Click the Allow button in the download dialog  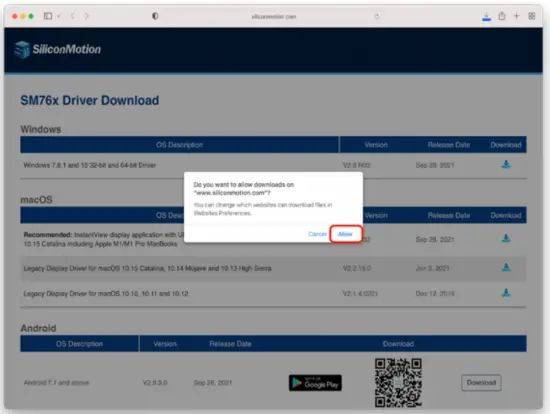pyautogui.click(x=346, y=234)
